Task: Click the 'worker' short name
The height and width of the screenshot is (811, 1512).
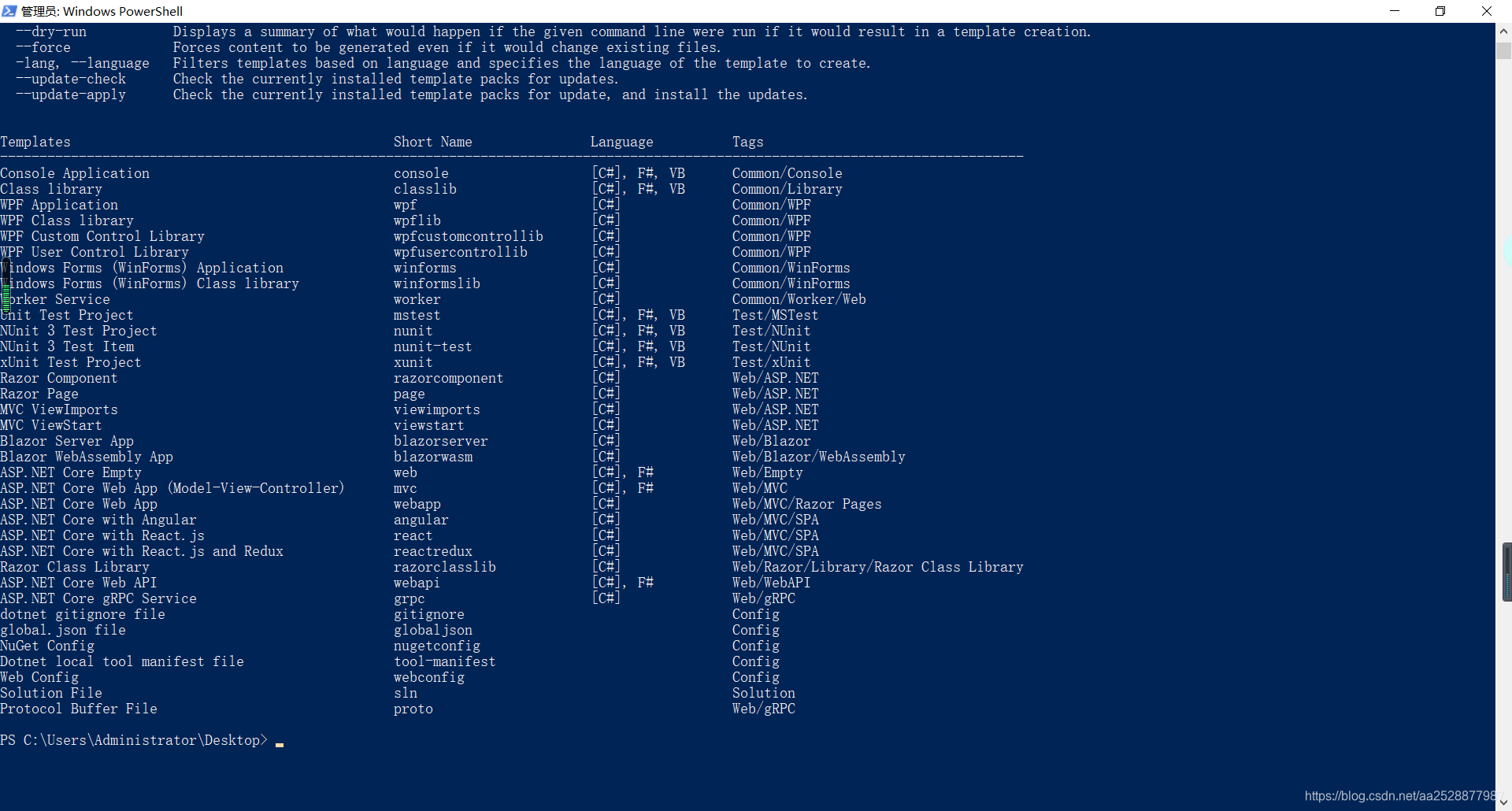Action: tap(417, 299)
